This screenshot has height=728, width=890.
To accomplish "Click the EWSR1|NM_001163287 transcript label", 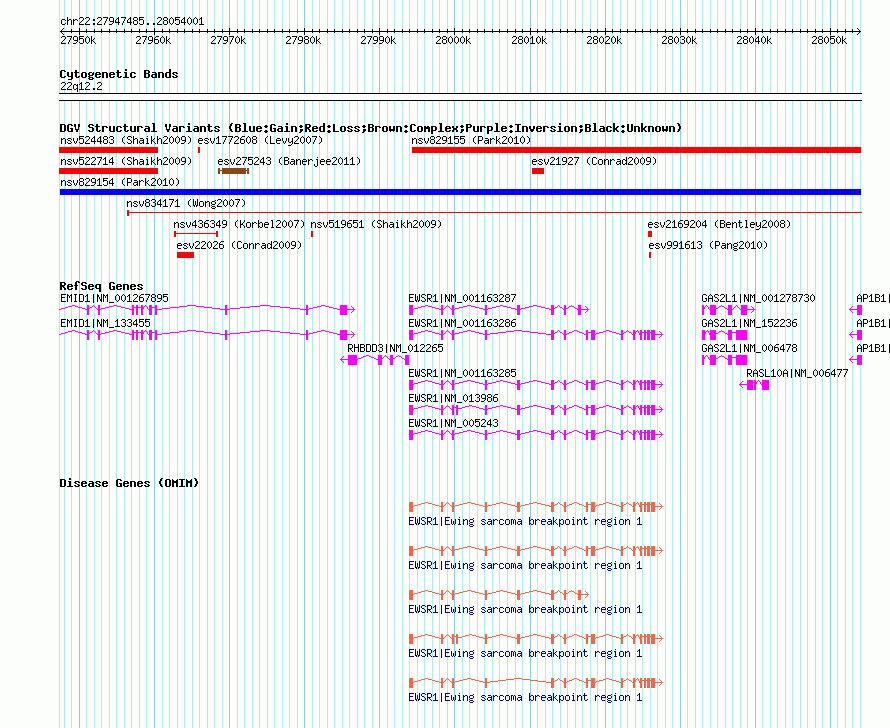I will click(463, 298).
